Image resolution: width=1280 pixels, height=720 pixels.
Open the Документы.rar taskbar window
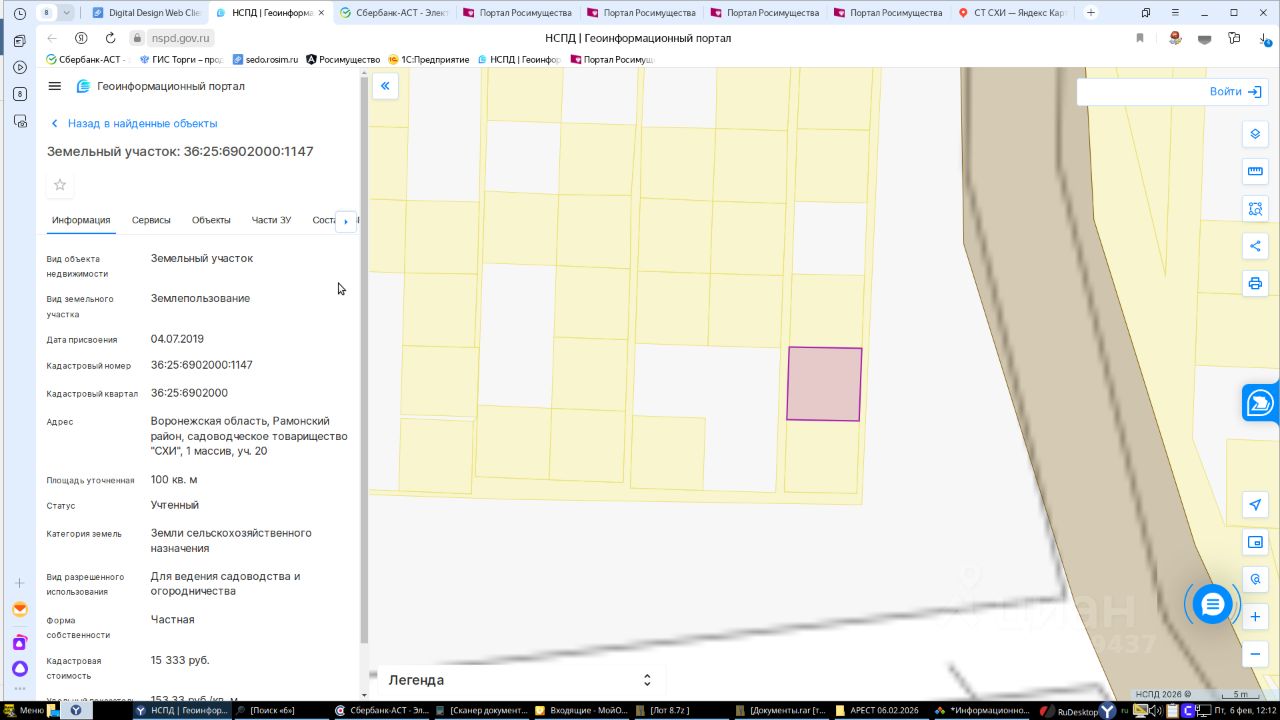click(781, 711)
